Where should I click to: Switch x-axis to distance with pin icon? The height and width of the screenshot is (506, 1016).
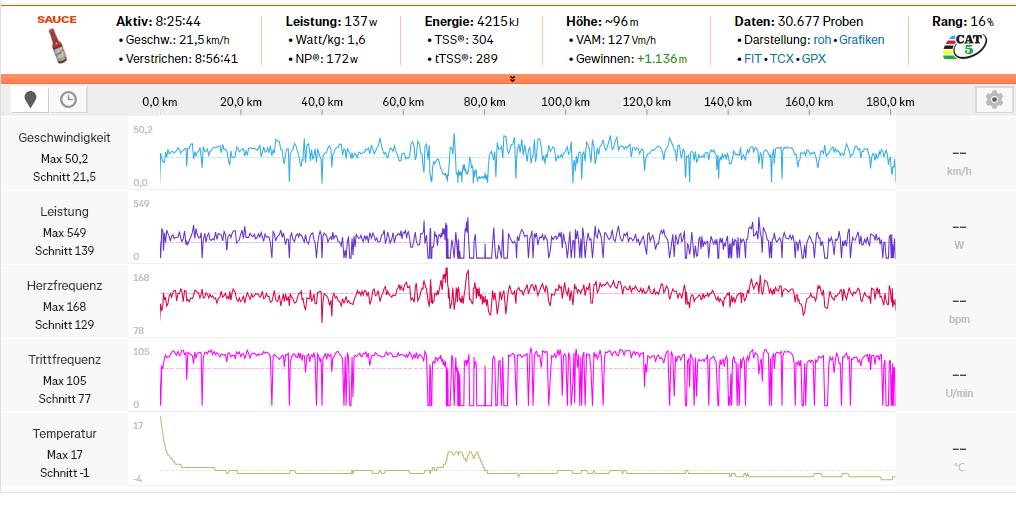click(x=31, y=99)
